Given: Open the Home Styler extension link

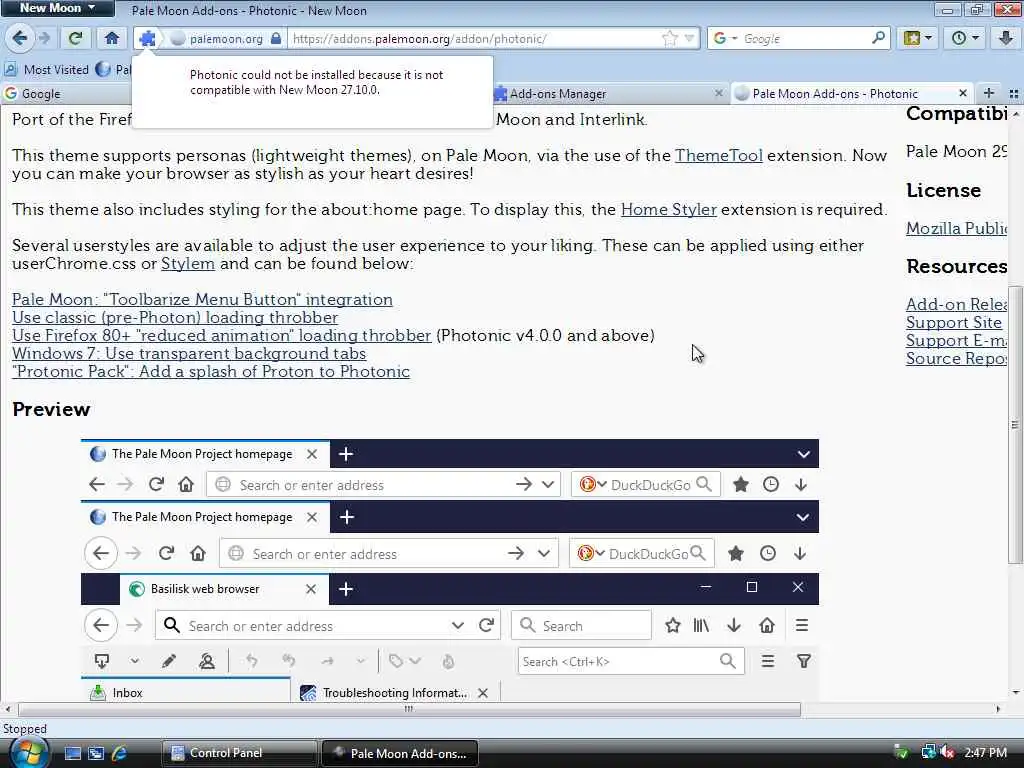Looking at the screenshot, I should tap(669, 210).
